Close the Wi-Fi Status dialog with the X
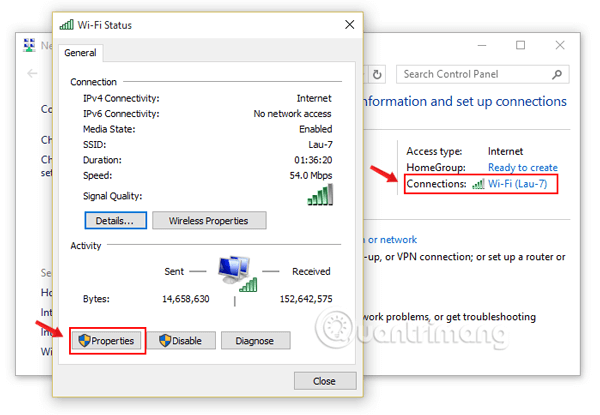The width and height of the screenshot is (600, 415). point(347,24)
